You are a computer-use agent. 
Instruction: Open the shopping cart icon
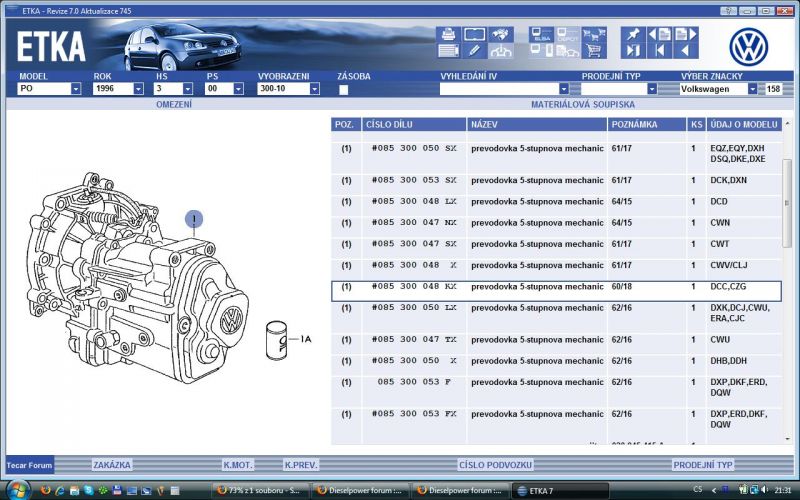coord(593,50)
